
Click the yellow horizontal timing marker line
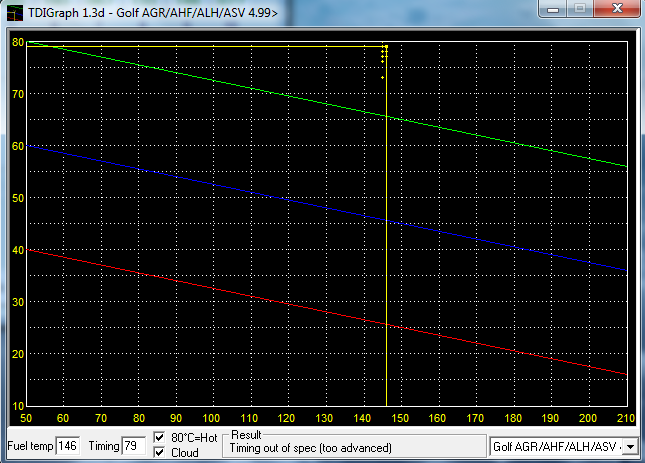click(200, 46)
